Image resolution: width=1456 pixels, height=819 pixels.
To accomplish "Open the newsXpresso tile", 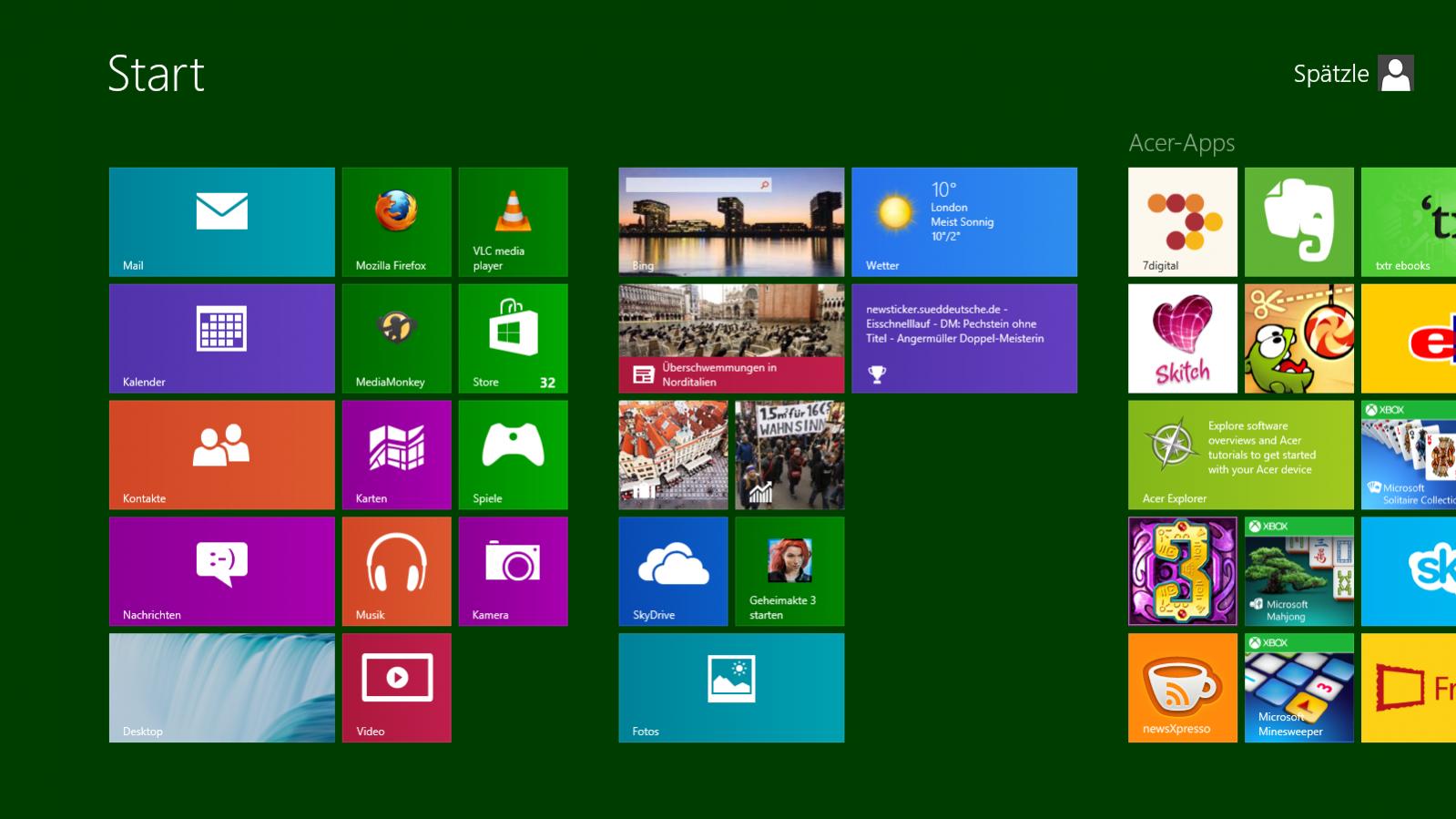I will click(x=1183, y=688).
